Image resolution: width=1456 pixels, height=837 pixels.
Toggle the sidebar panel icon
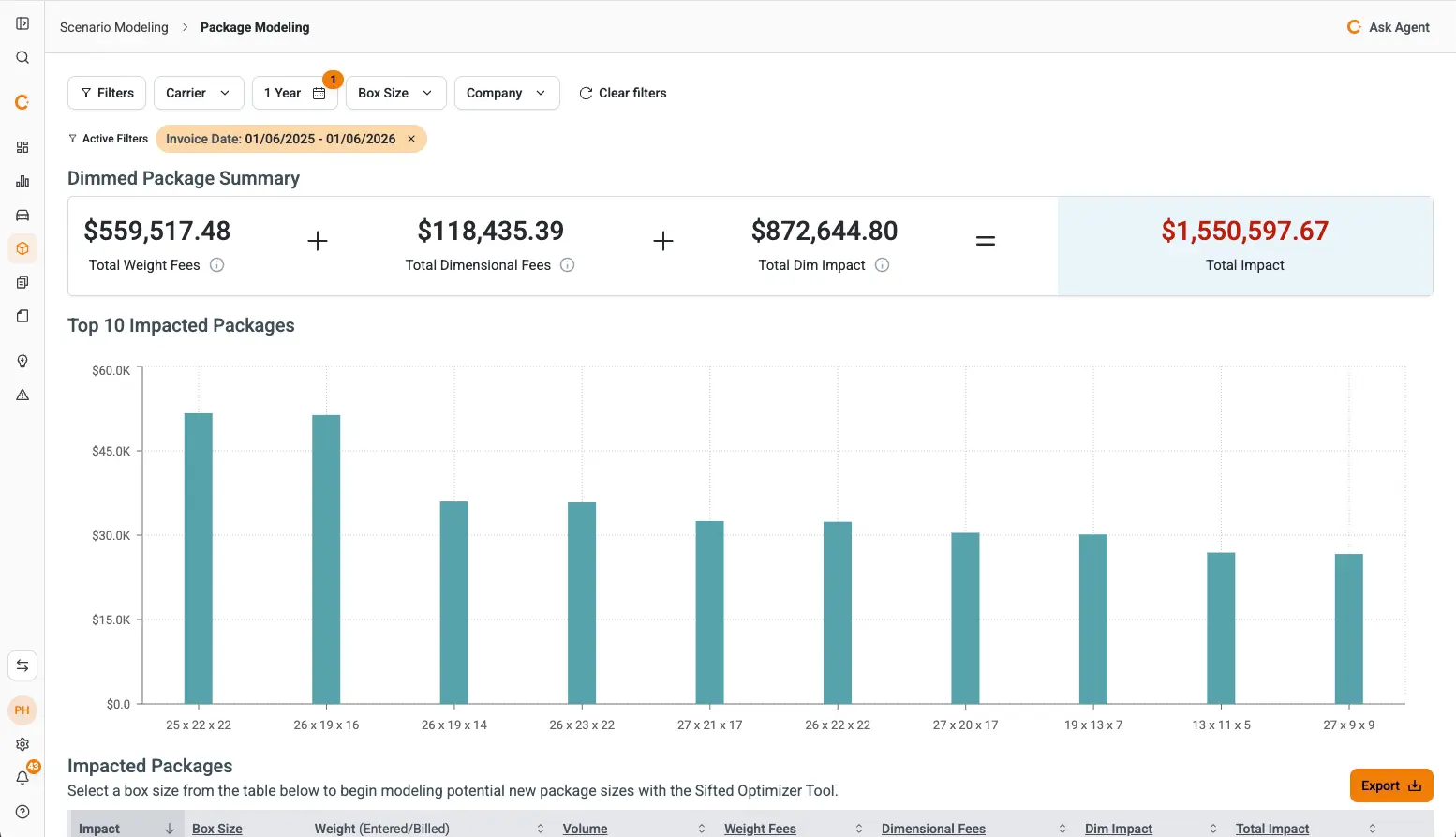(22, 23)
